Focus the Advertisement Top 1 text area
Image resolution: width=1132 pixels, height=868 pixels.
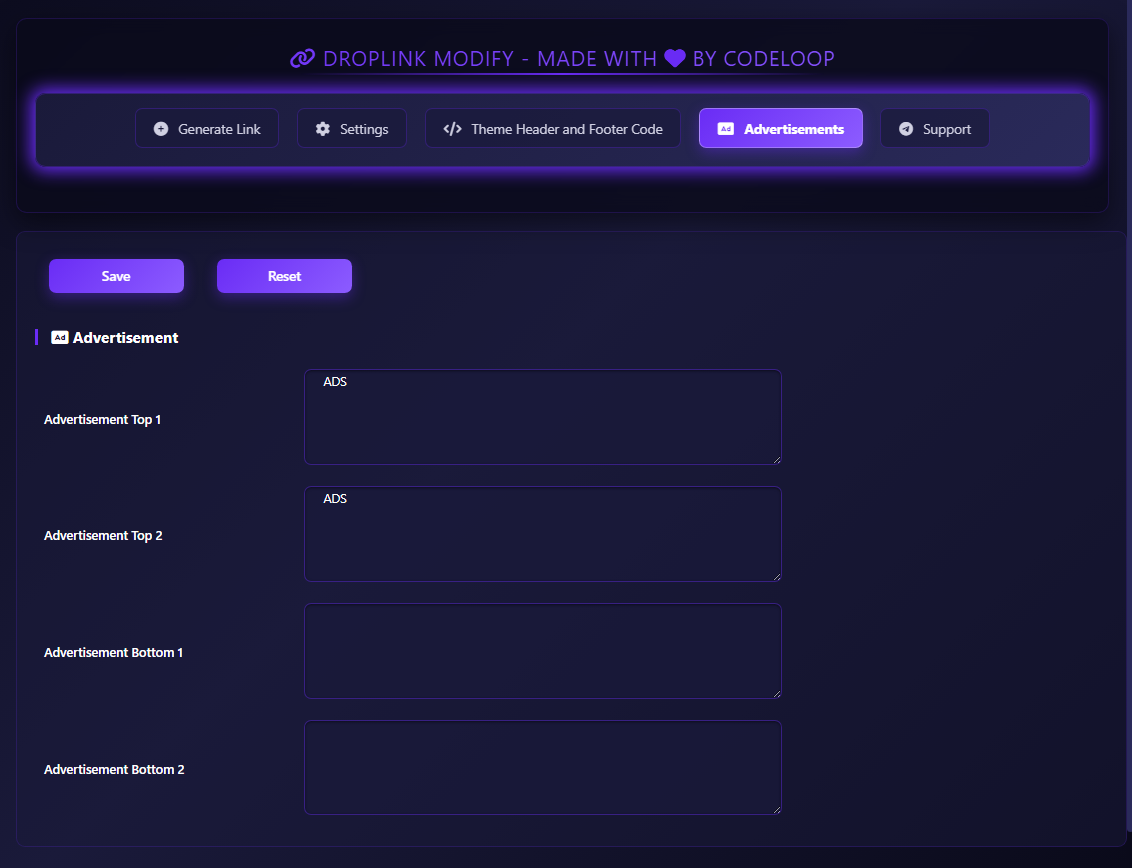tap(543, 417)
